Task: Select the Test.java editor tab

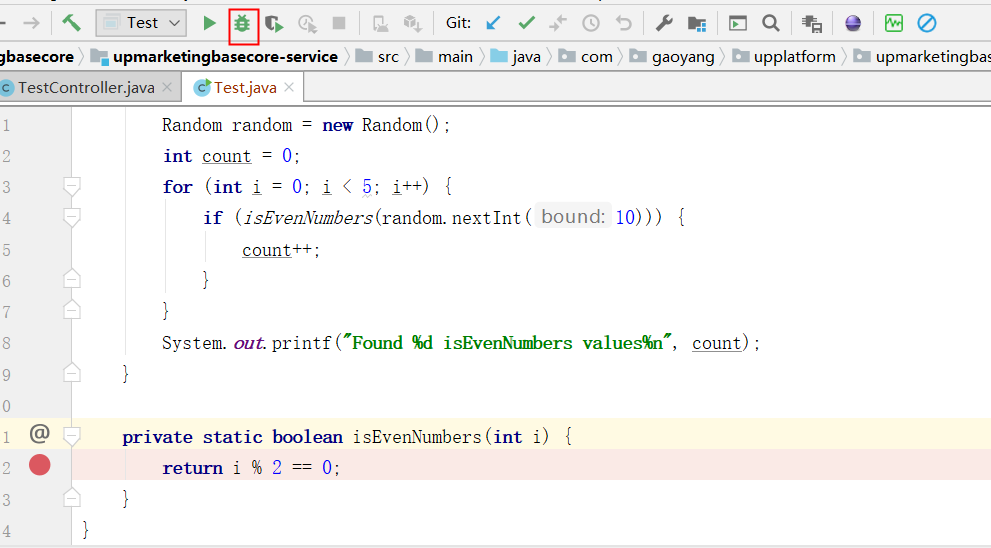Action: point(245,88)
